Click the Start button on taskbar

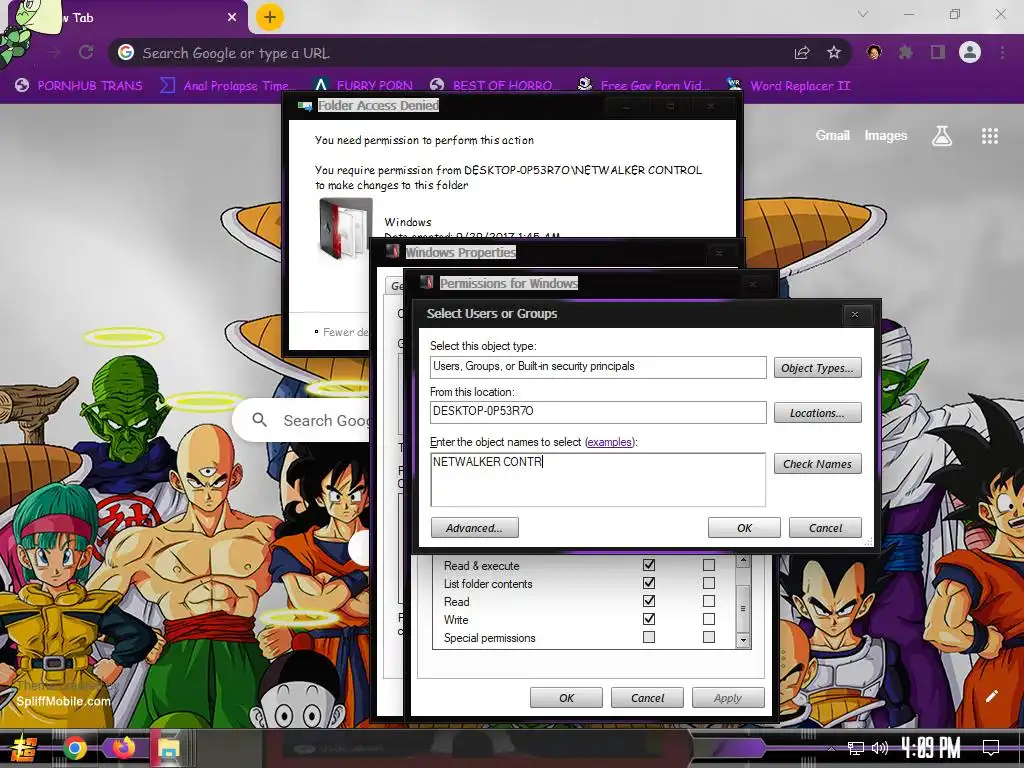tap(24, 748)
